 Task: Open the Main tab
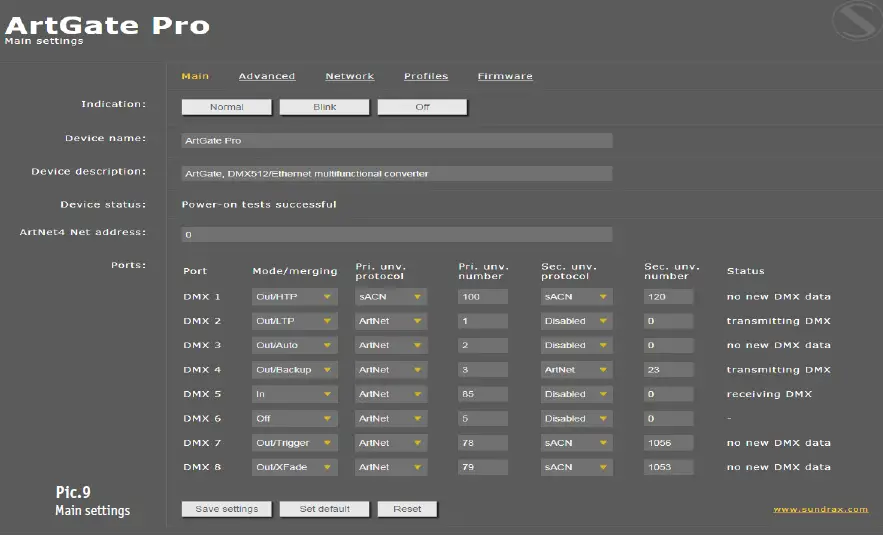195,76
